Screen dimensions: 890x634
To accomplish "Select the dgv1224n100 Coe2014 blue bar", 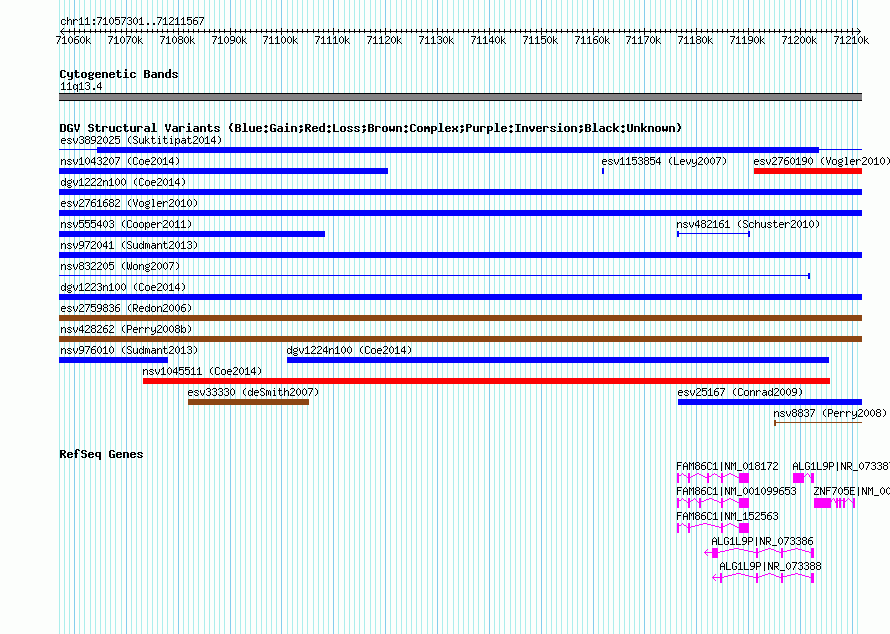I will pos(557,360).
